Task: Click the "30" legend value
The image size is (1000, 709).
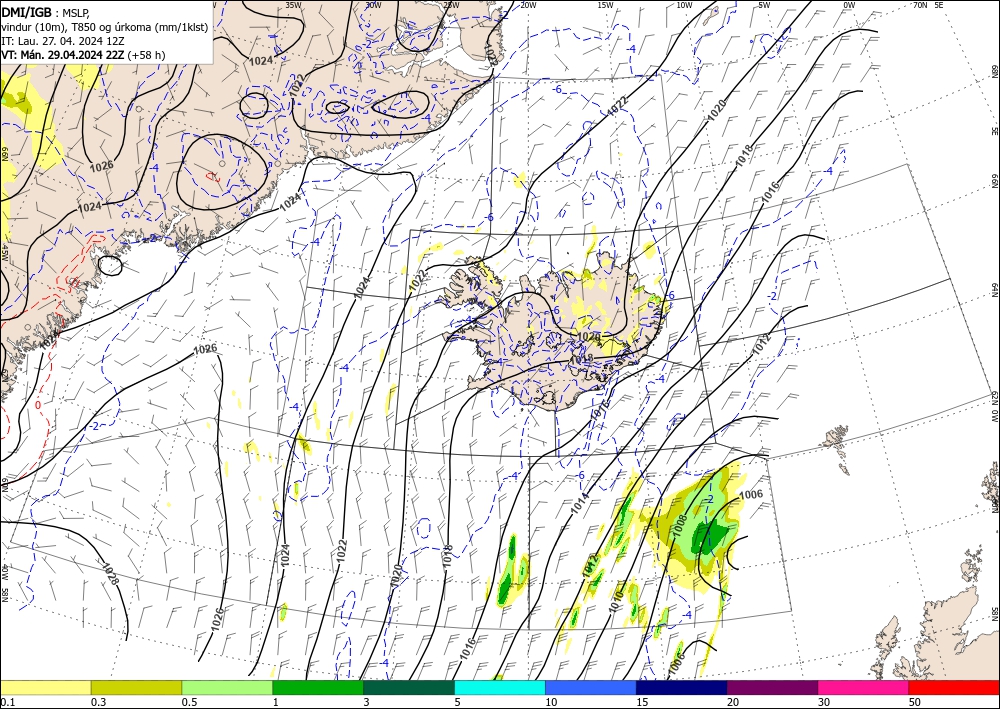Action: [824, 702]
